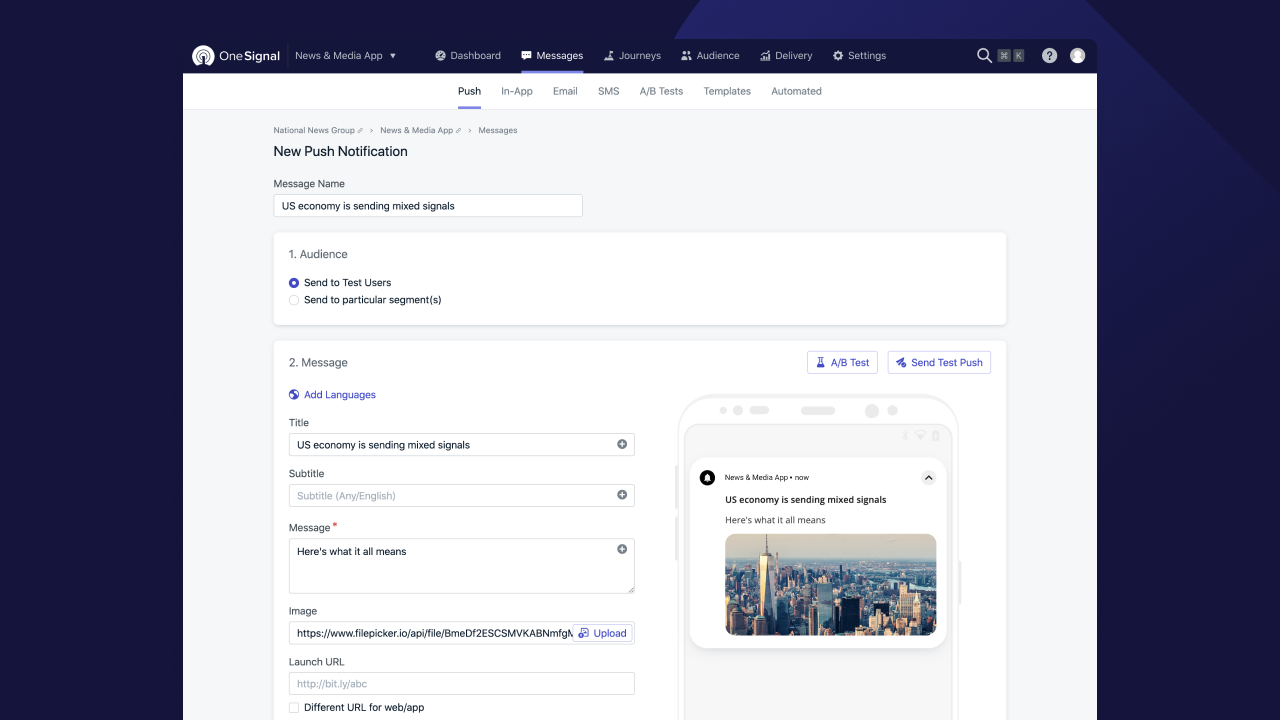Click the globe icon next to Add Languages
Viewport: 1280px width, 720px height.
[294, 395]
